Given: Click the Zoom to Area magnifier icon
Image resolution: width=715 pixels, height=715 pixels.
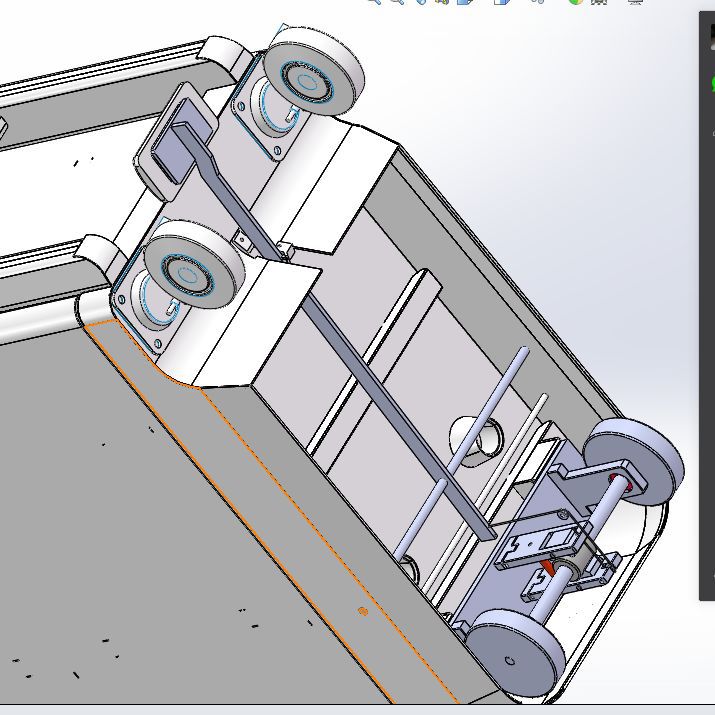Looking at the screenshot, I should pyautogui.click(x=397, y=2).
